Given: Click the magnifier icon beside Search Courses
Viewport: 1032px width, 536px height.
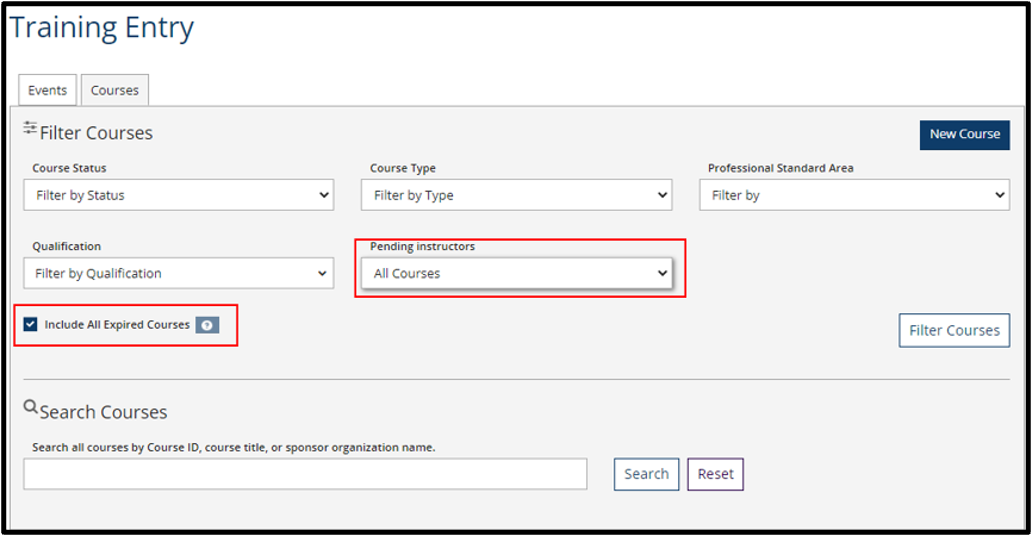Looking at the screenshot, I should pos(30,407).
